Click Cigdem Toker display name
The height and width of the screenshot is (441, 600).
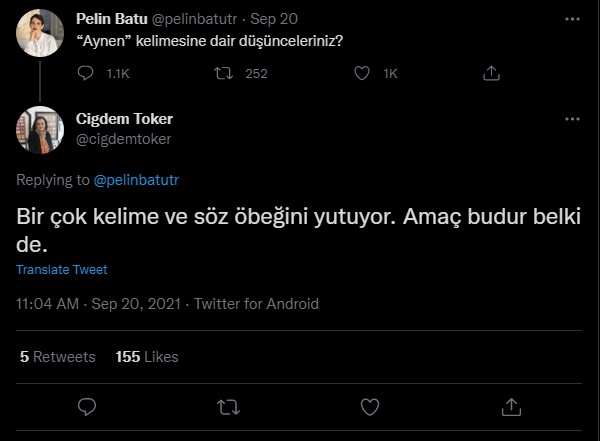click(124, 119)
